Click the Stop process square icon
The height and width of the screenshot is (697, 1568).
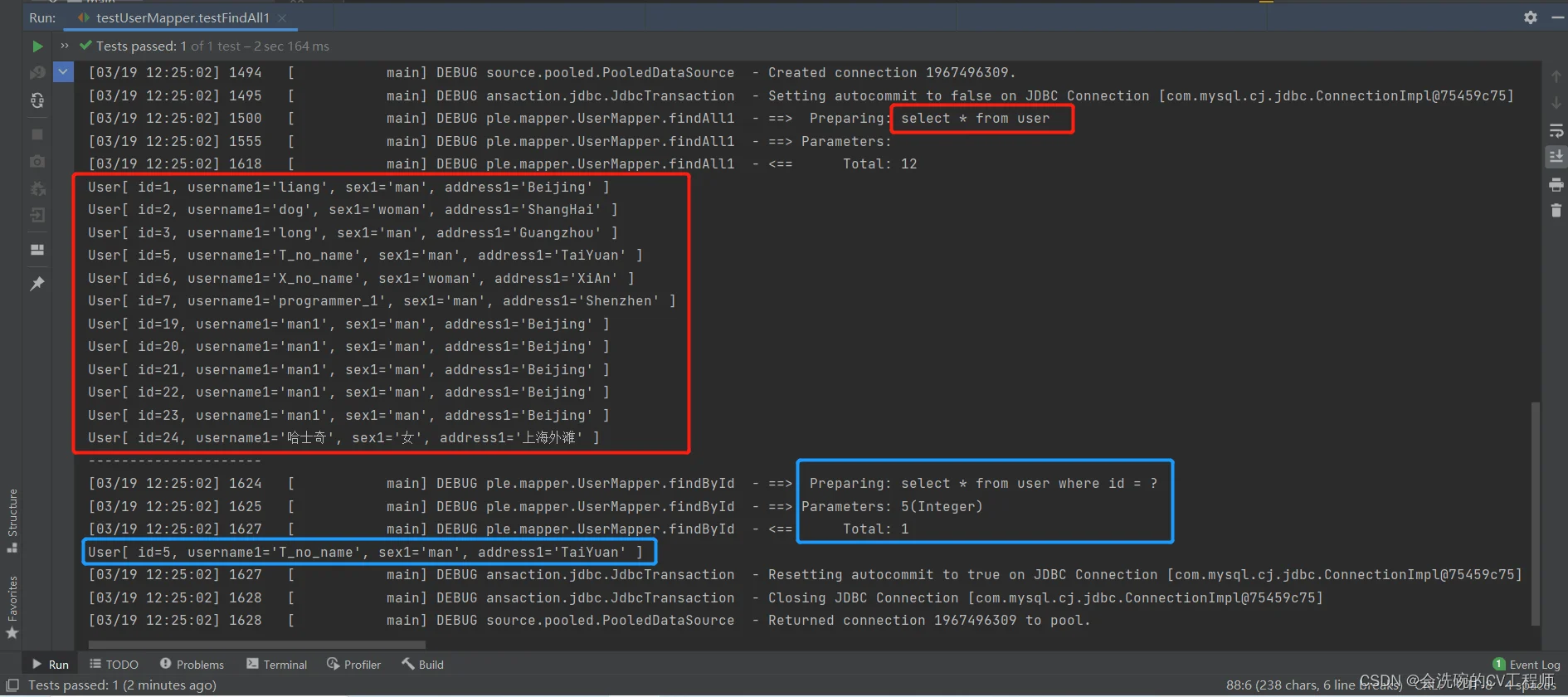click(x=37, y=134)
